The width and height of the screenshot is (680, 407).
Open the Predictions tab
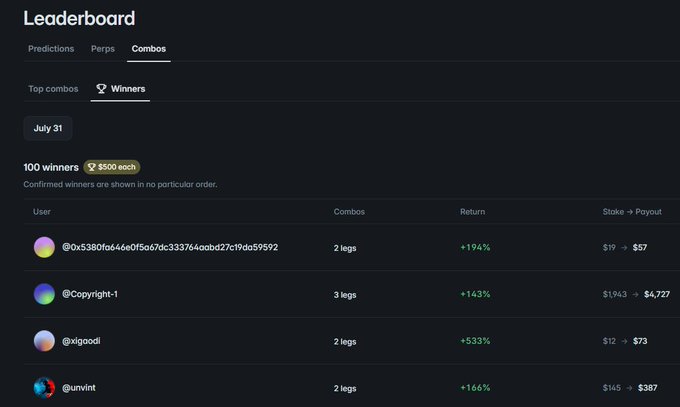pos(51,49)
